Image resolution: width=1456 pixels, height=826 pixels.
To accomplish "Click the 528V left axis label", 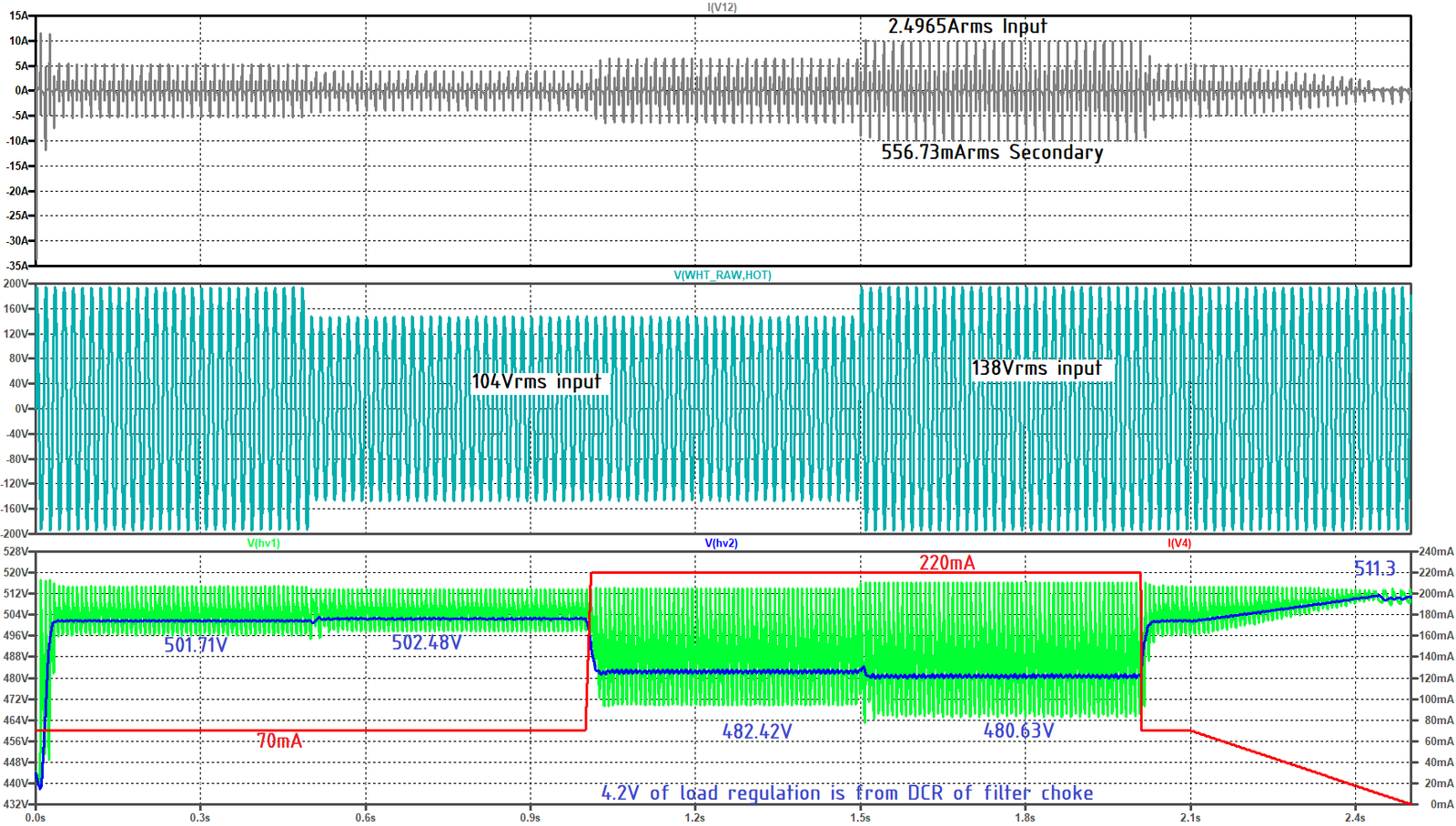I will (x=15, y=551).
